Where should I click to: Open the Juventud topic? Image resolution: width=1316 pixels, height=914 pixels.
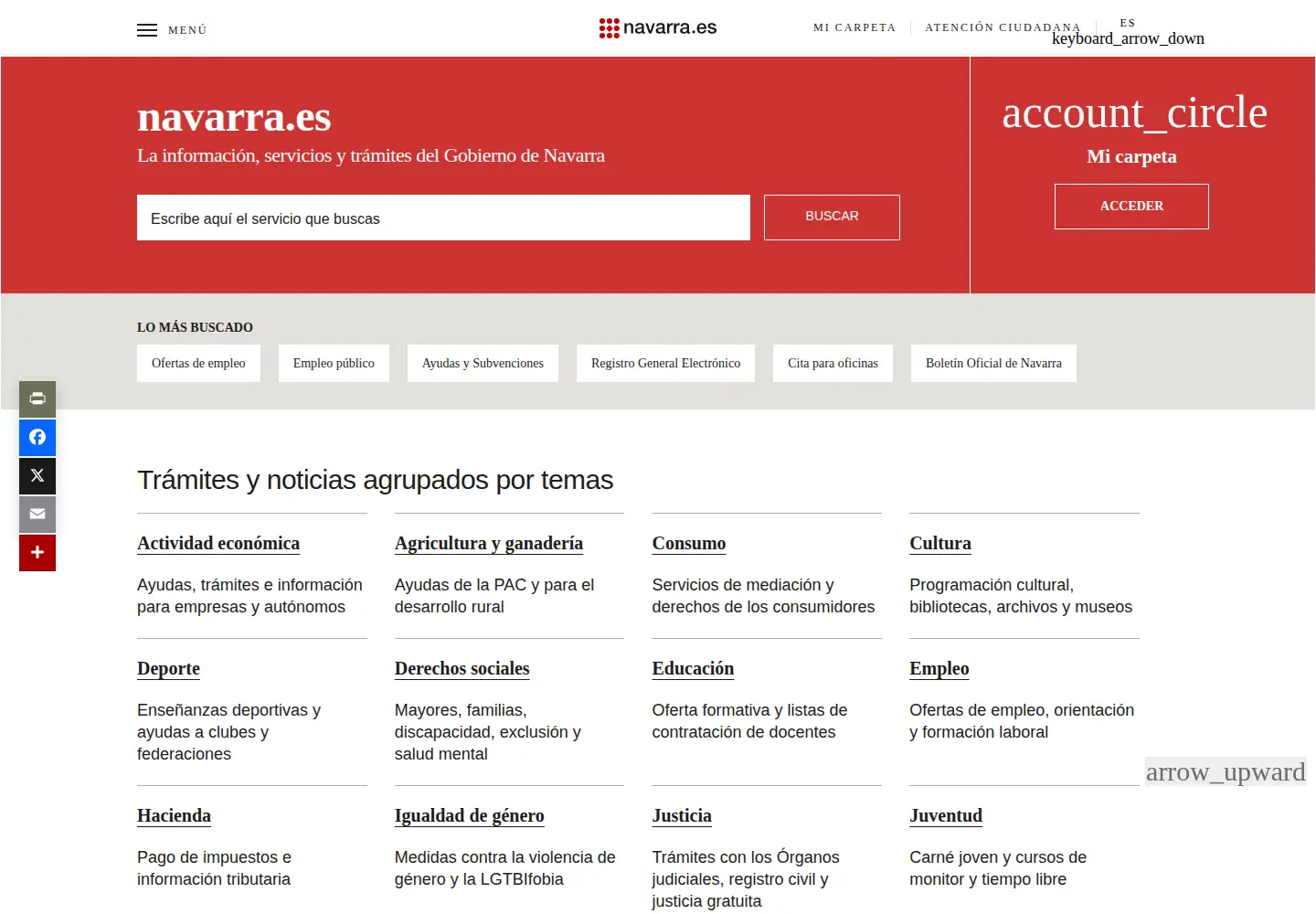(946, 815)
